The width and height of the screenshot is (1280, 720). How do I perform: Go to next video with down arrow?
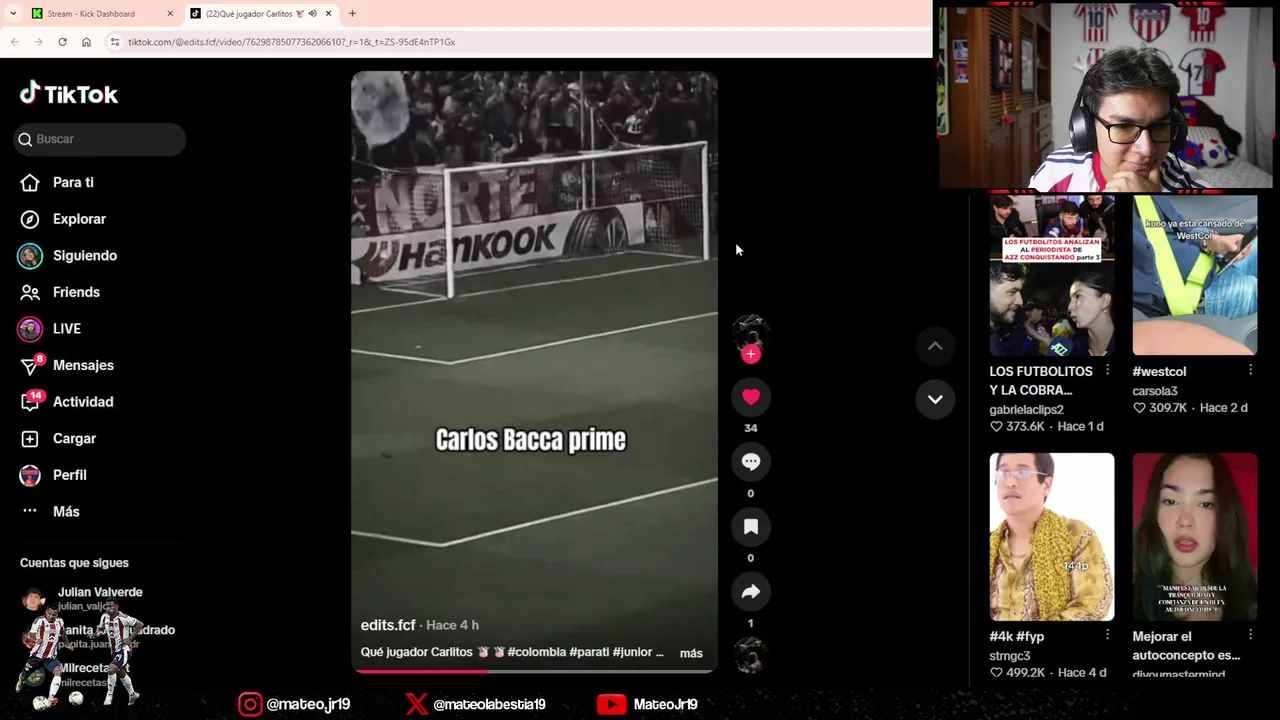tap(935, 399)
